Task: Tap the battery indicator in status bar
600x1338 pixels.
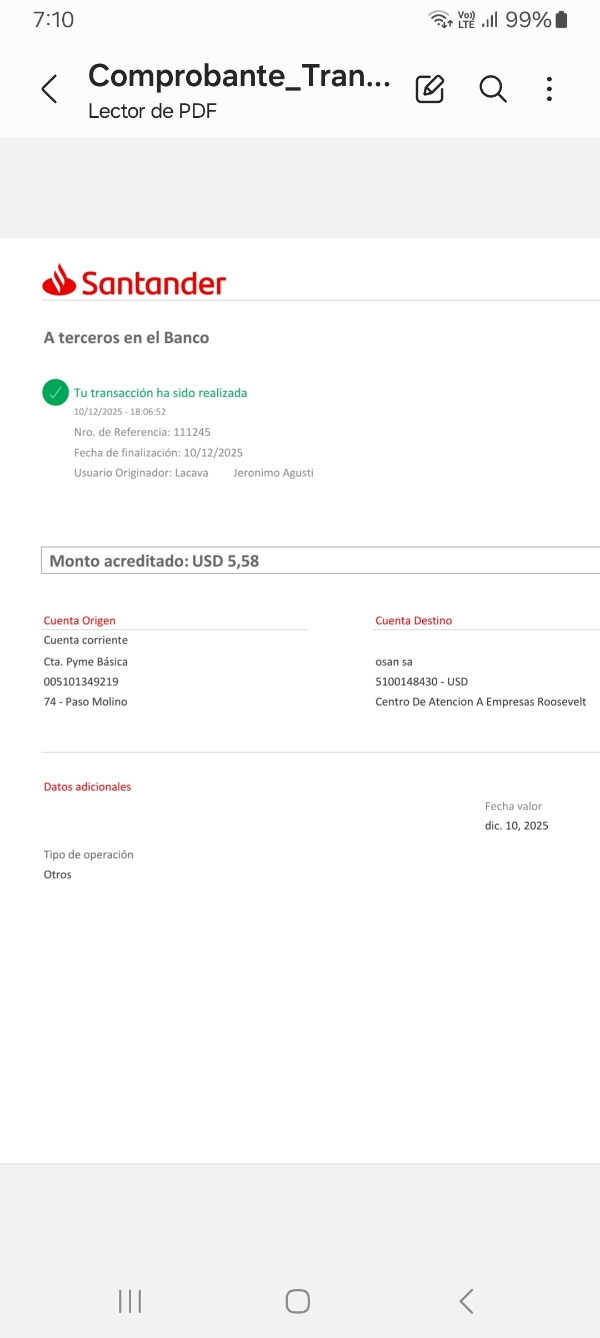Action: click(561, 19)
